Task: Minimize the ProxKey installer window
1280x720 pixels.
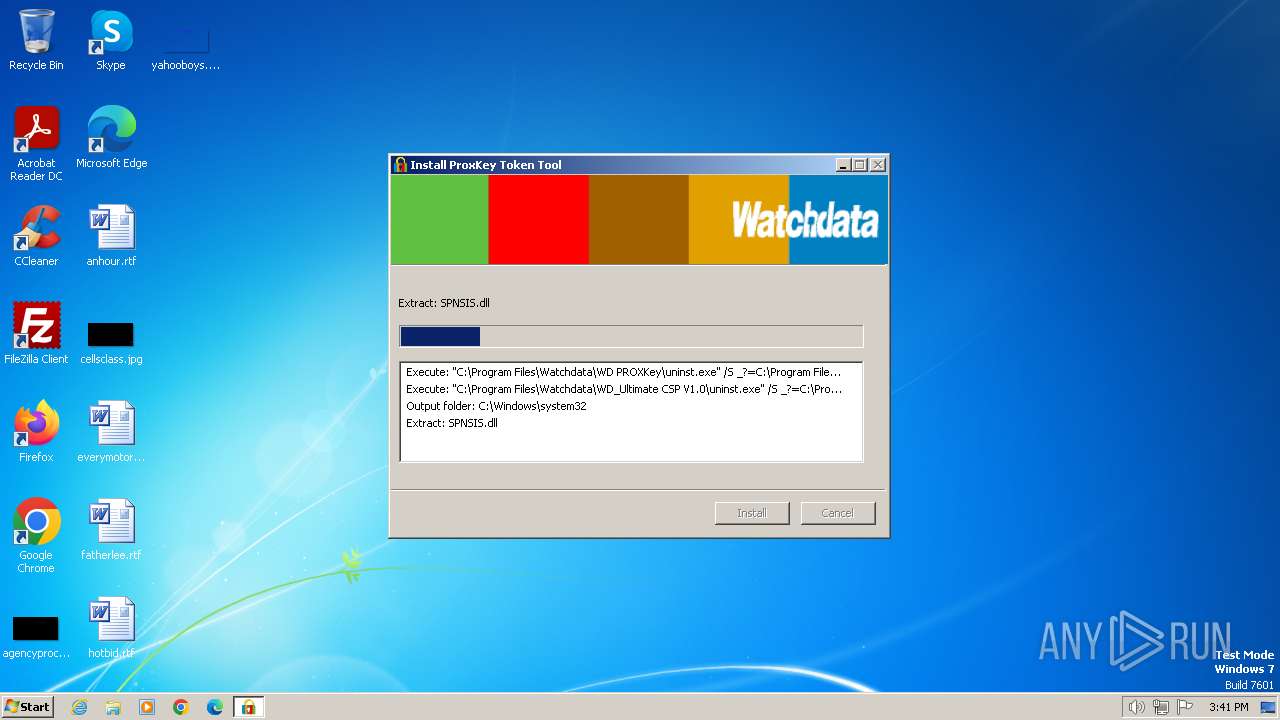Action: pyautogui.click(x=843, y=165)
